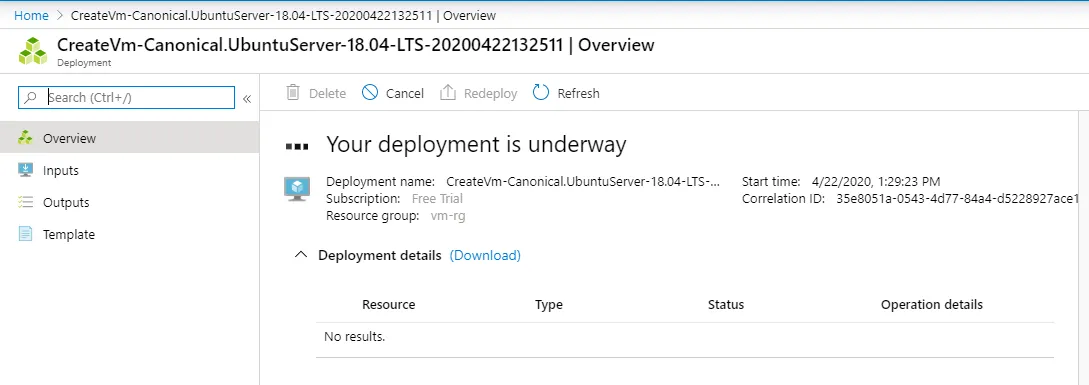
Task: Click the Redeploy button label
Action: (490, 93)
